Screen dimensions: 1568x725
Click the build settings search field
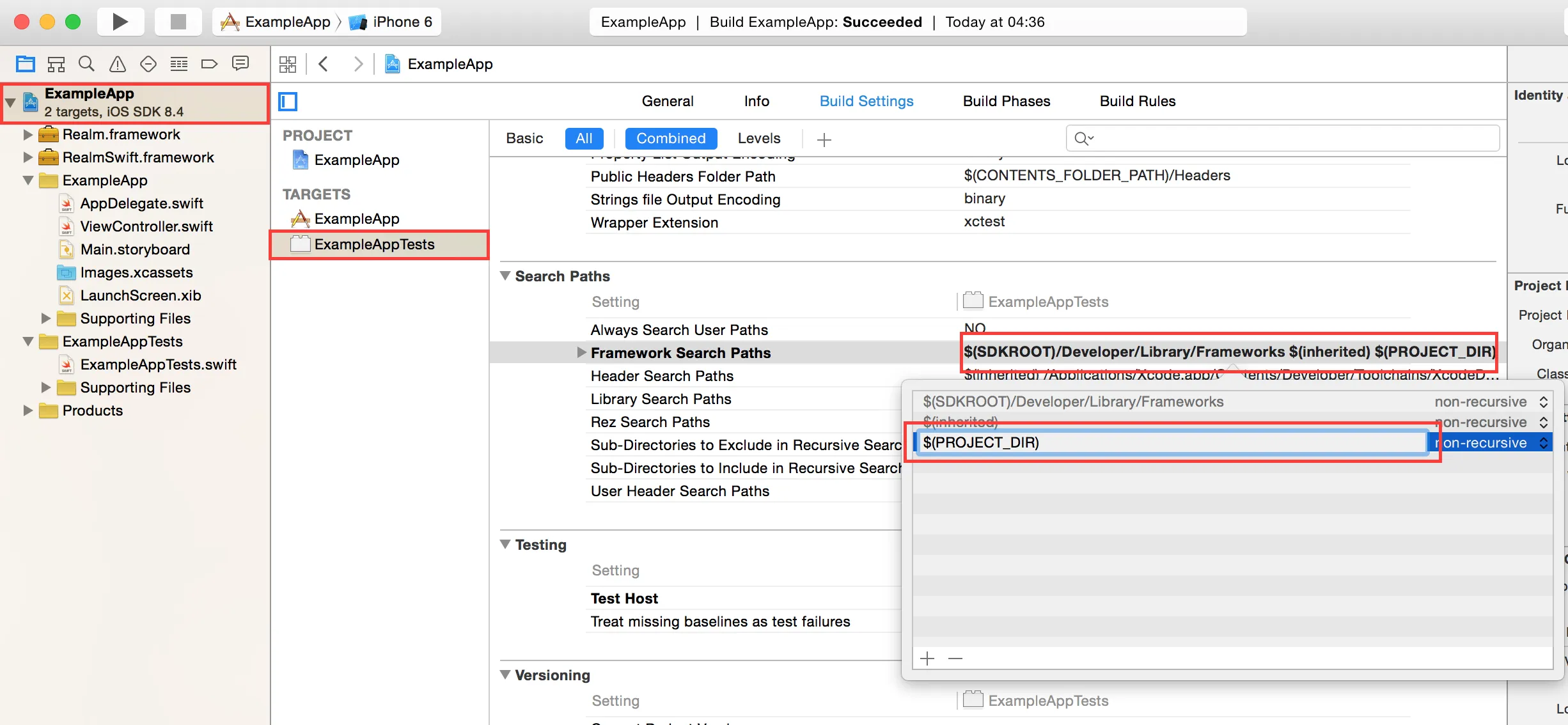point(1282,139)
